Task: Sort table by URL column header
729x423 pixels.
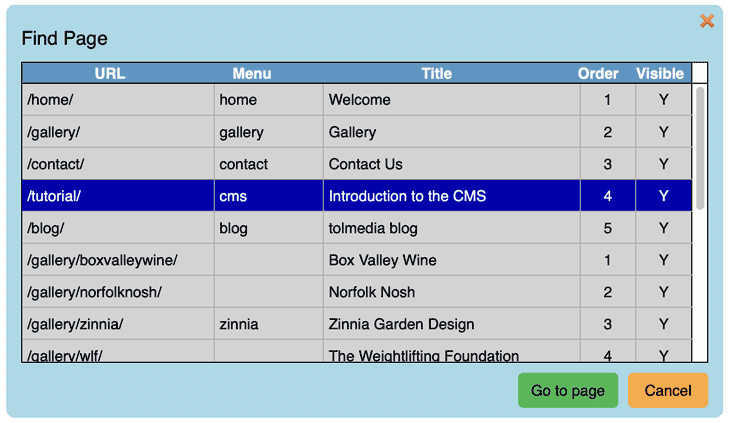Action: click(x=110, y=73)
